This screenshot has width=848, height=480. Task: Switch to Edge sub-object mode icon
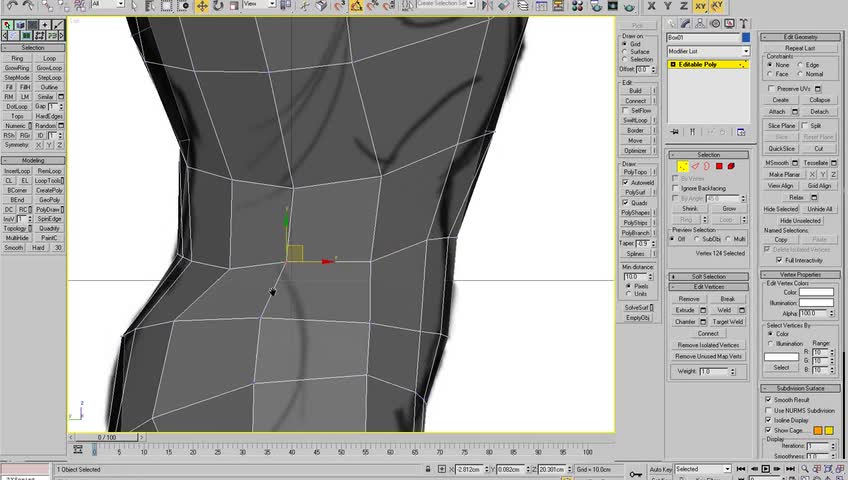pos(695,166)
